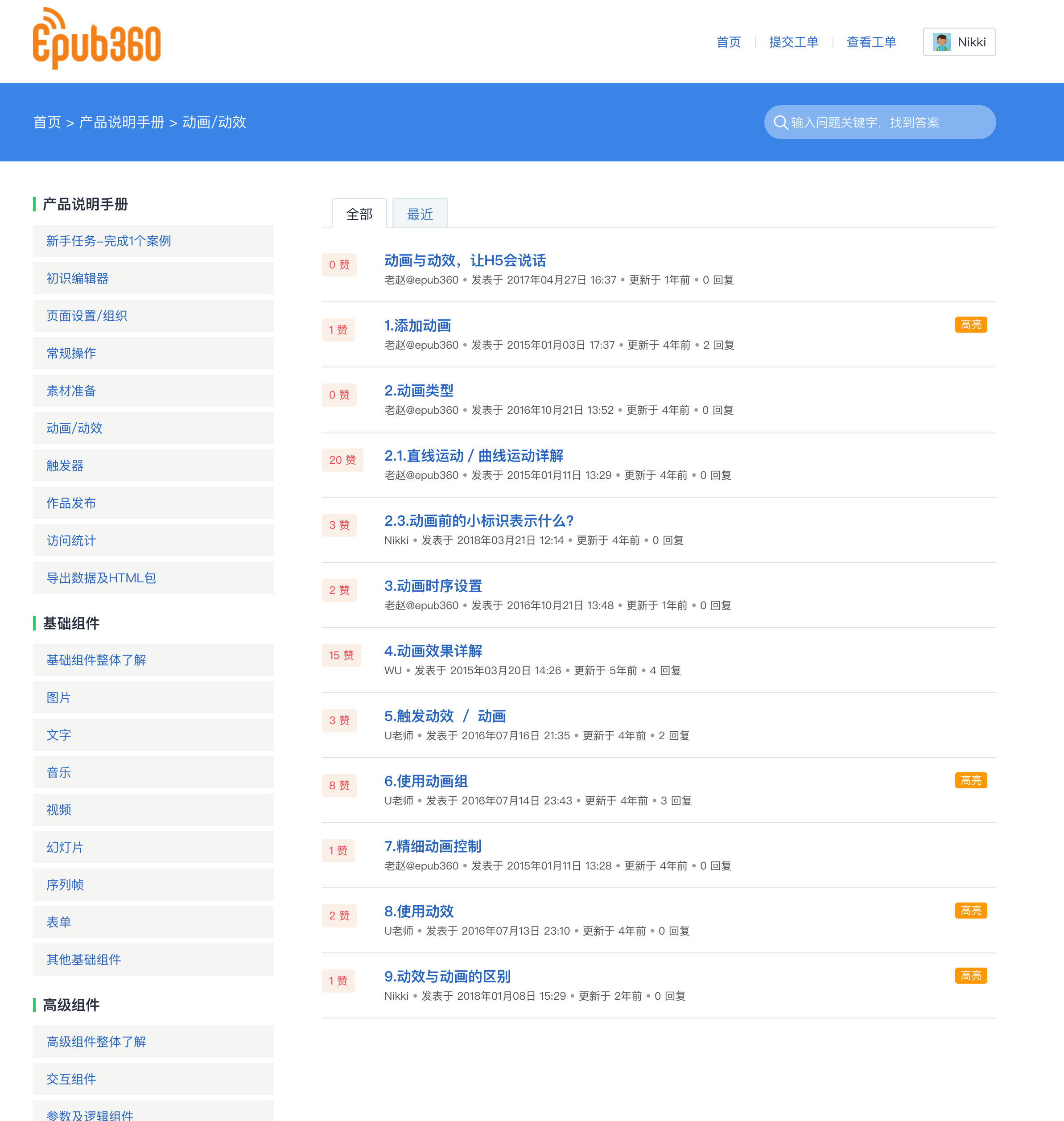
Task: Click the 15 赞 like badge
Action: point(341,655)
